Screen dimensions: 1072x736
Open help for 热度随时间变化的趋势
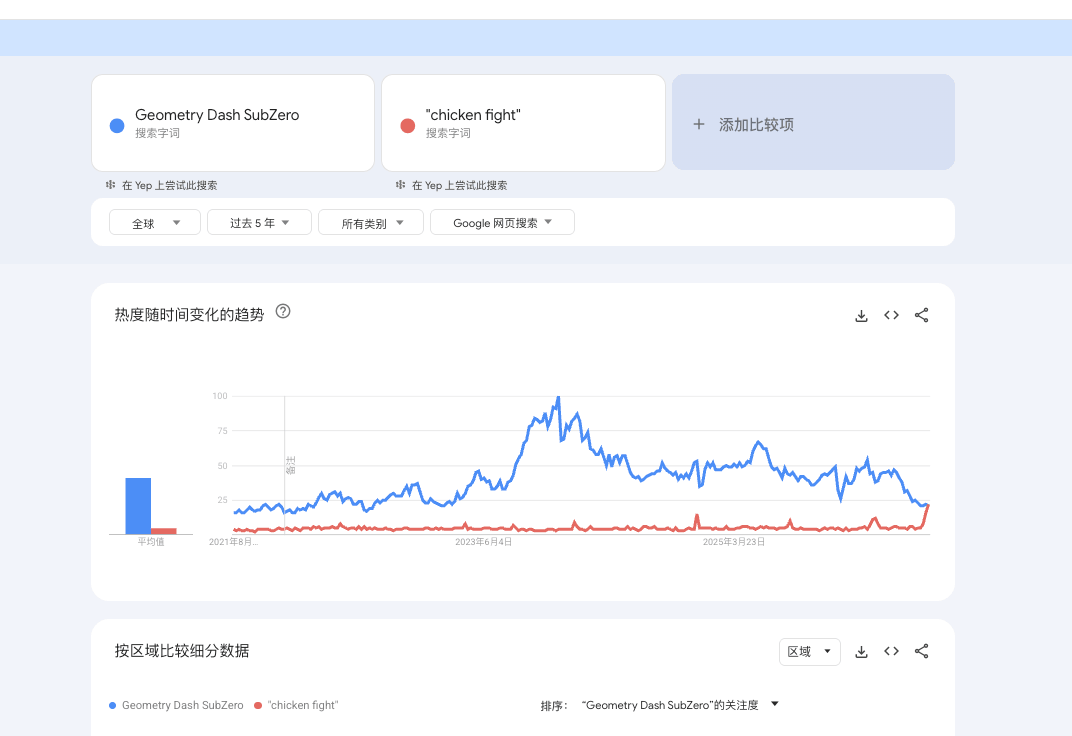283,312
